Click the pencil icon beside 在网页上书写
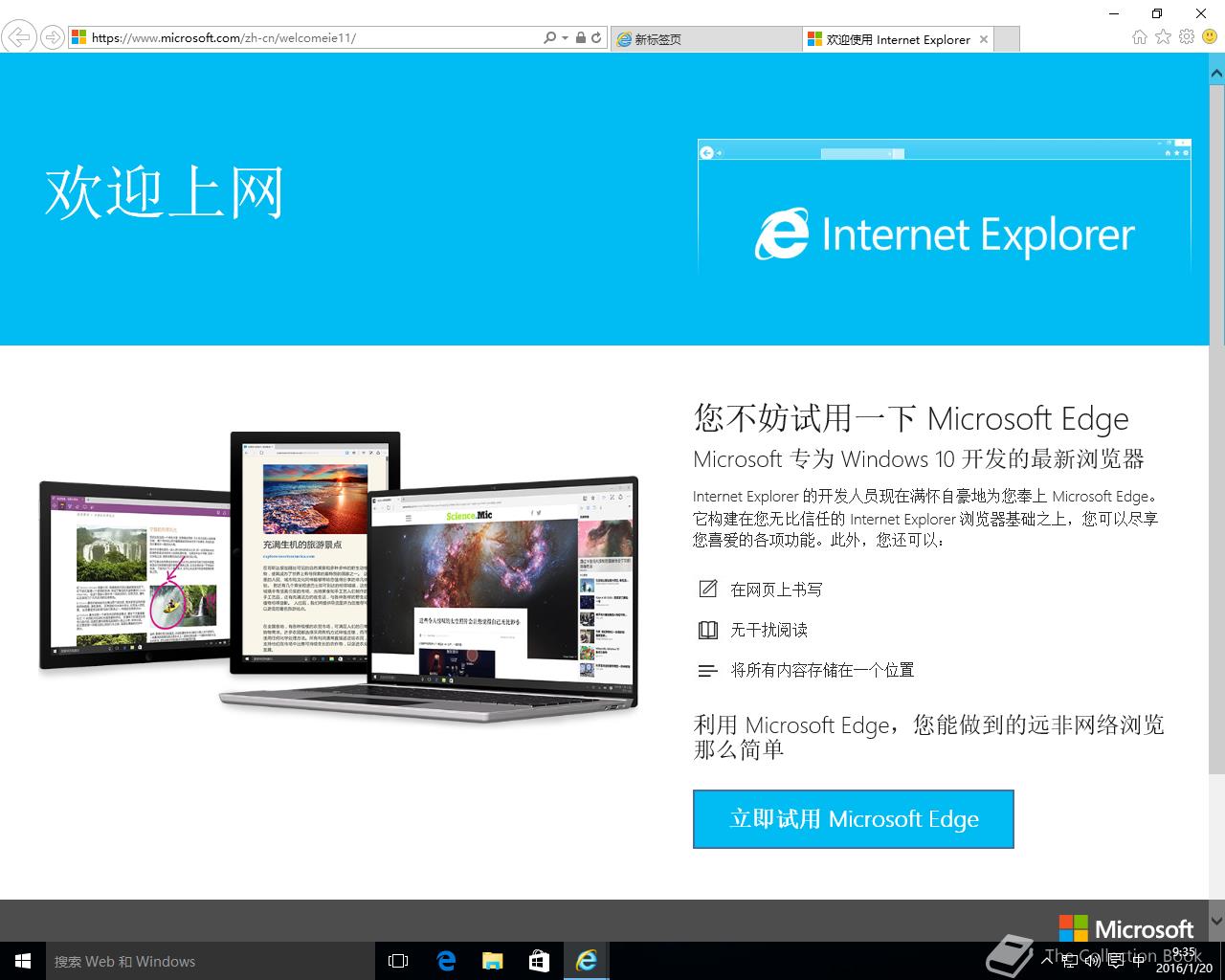 pos(707,589)
